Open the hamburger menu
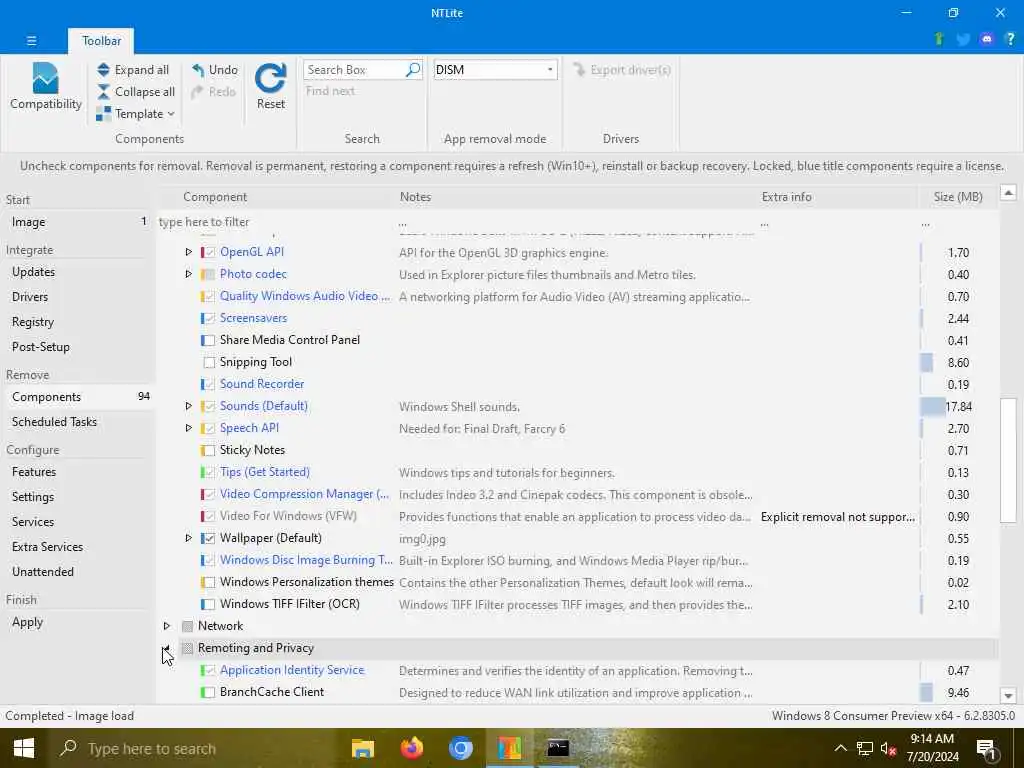The image size is (1024, 768). pyautogui.click(x=31, y=40)
